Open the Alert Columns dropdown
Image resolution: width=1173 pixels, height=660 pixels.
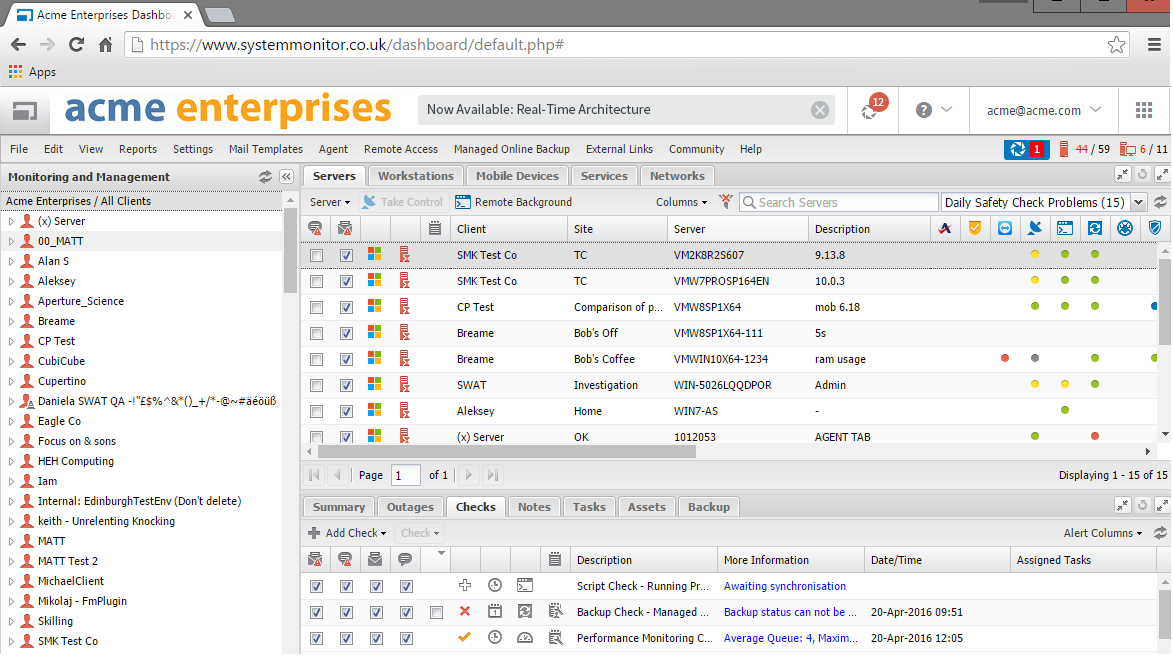[1101, 533]
